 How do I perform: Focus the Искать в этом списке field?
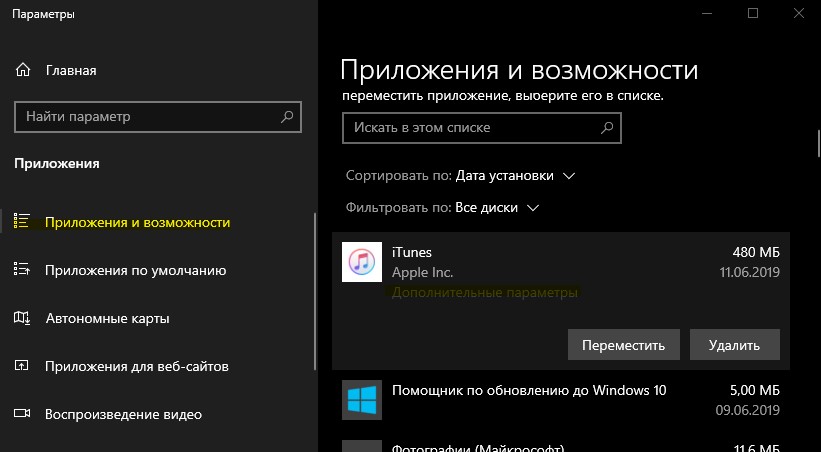point(482,128)
